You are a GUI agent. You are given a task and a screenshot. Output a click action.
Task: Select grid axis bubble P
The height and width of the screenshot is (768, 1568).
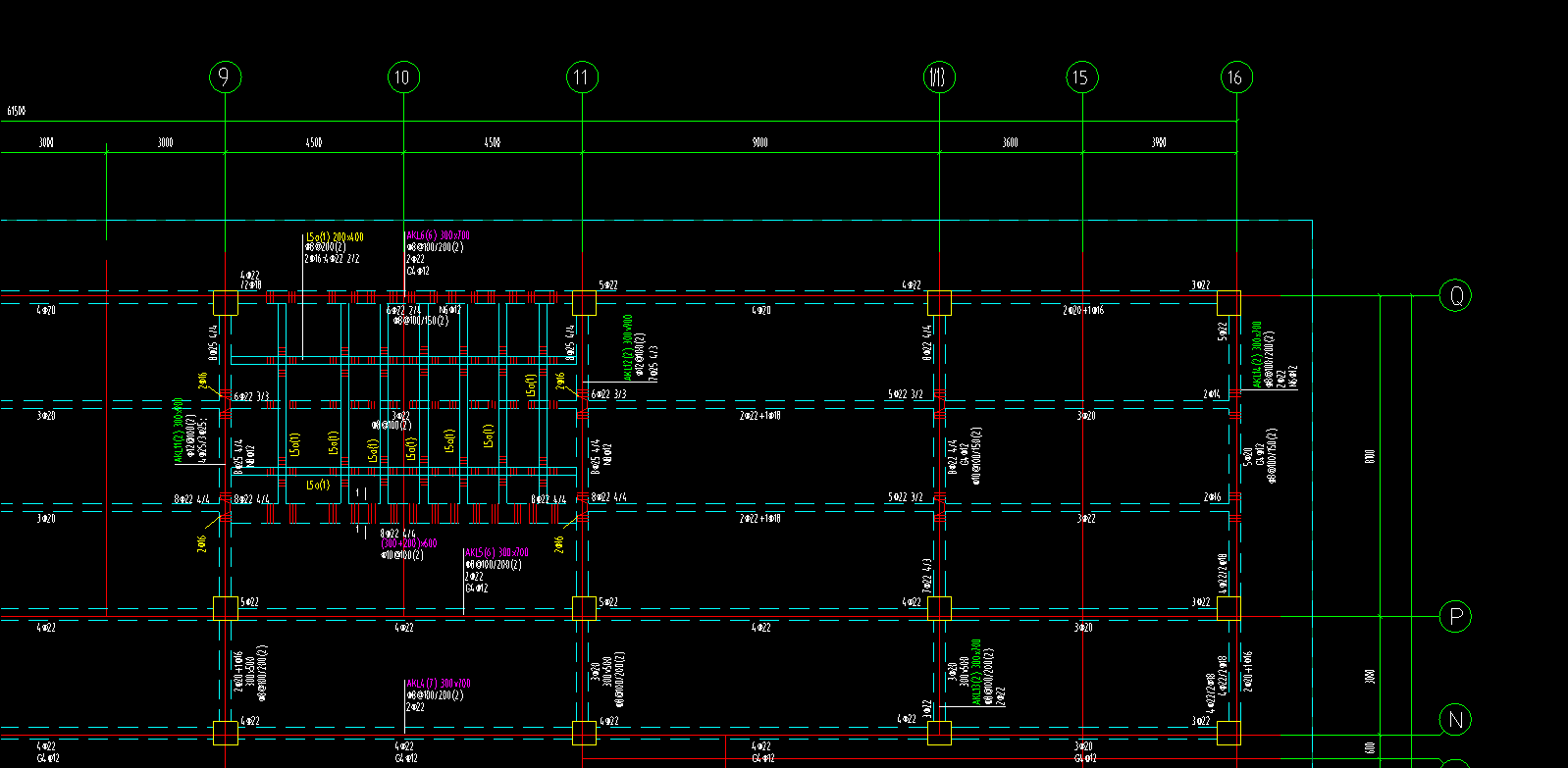[1455, 617]
